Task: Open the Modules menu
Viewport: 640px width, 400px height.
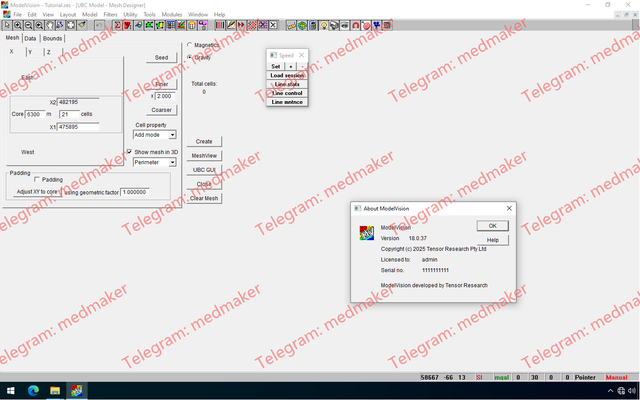Action: click(x=172, y=14)
